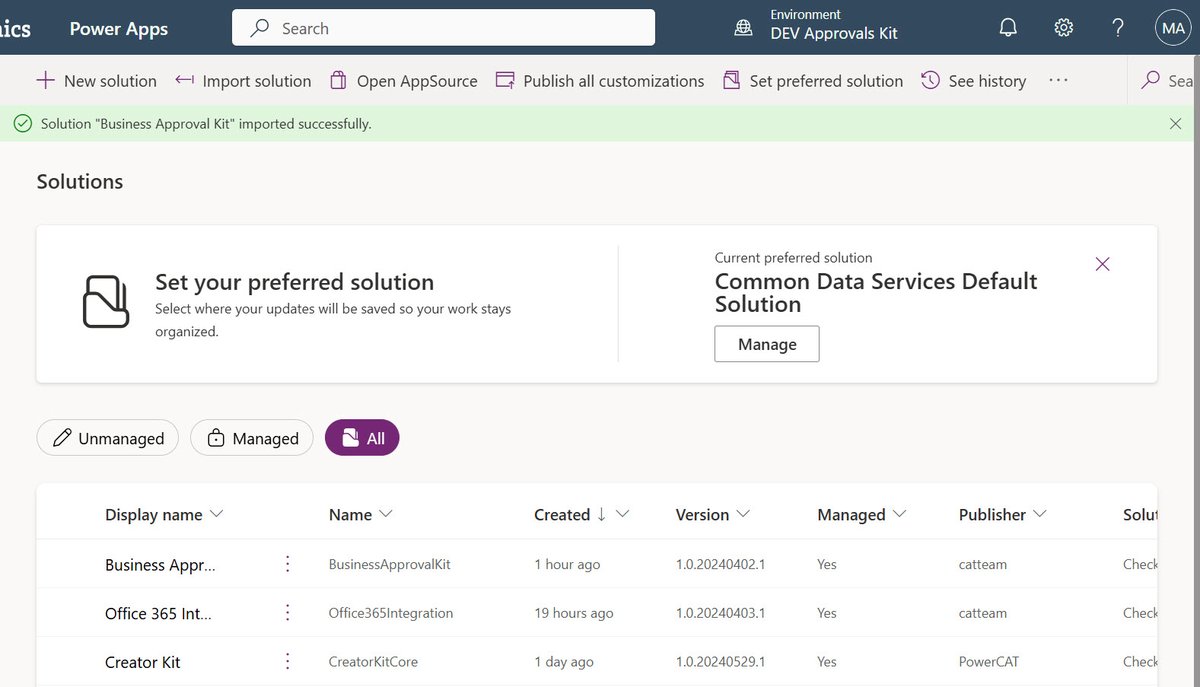Open the more commands ellipsis
The height and width of the screenshot is (687, 1200).
click(1058, 81)
